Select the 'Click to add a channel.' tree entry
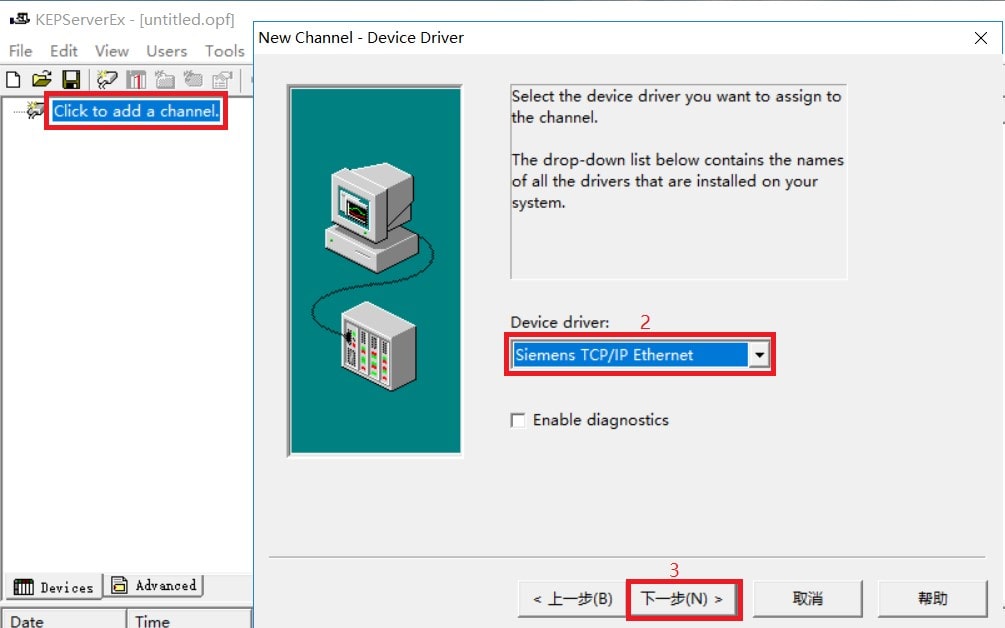The image size is (1005, 628). coord(136,111)
